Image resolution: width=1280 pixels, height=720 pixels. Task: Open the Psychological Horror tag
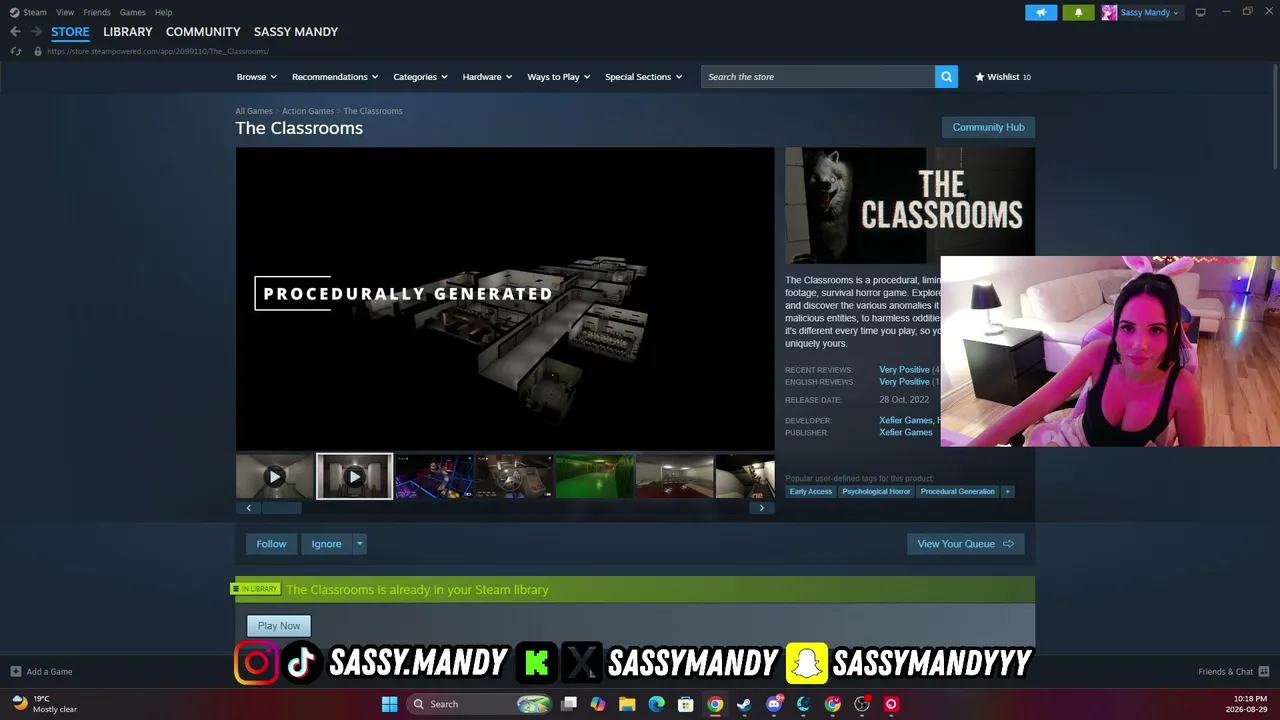(x=876, y=492)
